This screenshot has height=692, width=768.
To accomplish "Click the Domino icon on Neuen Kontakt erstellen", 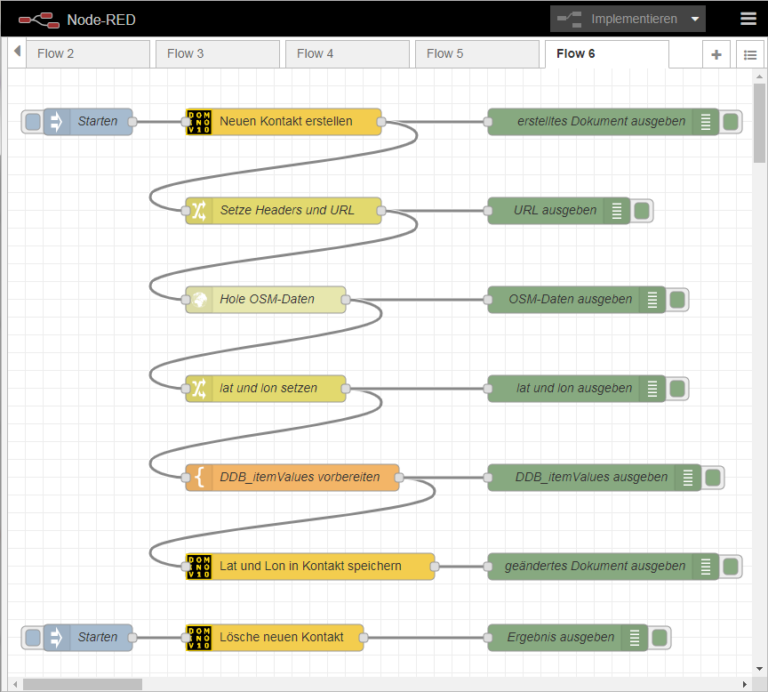I will (199, 122).
